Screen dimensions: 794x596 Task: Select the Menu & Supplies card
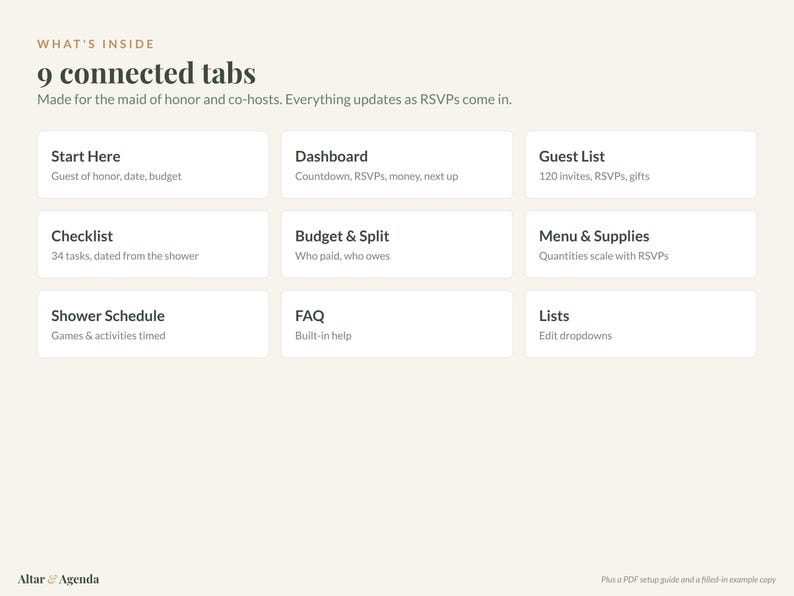point(641,244)
